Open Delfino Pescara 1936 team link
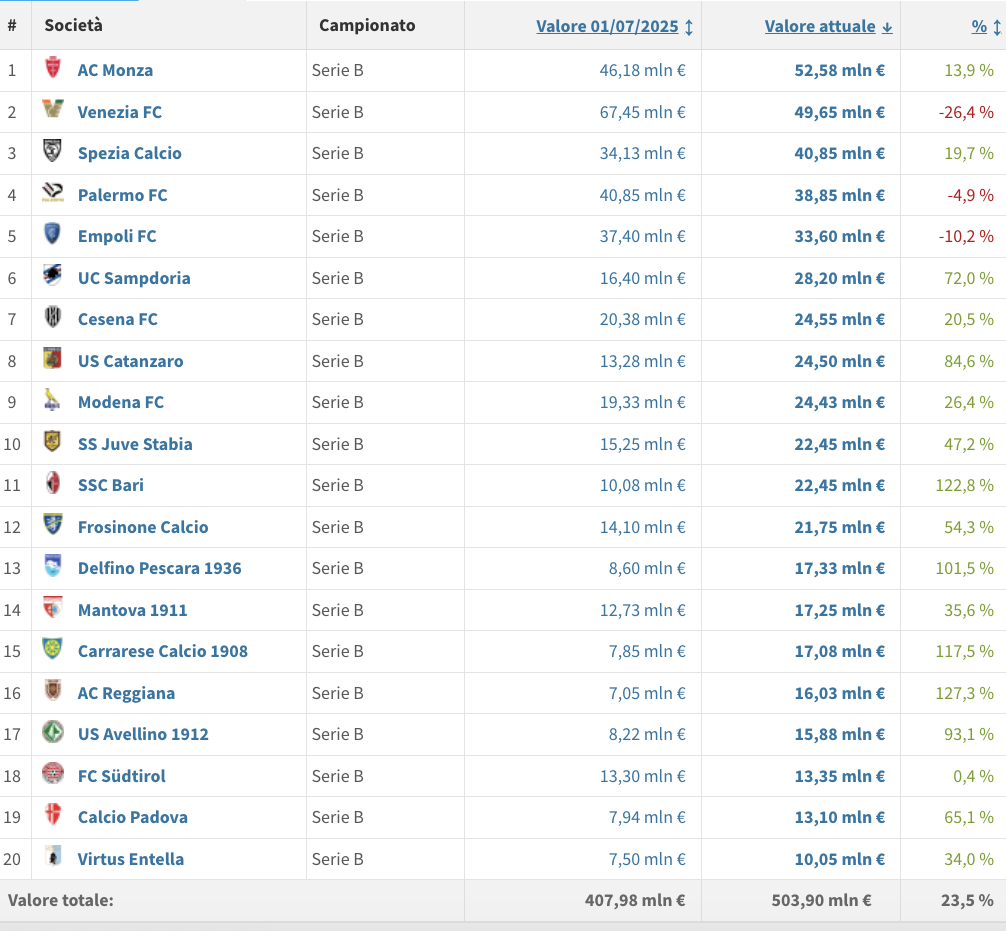Image resolution: width=1006 pixels, height=931 pixels. [159, 568]
